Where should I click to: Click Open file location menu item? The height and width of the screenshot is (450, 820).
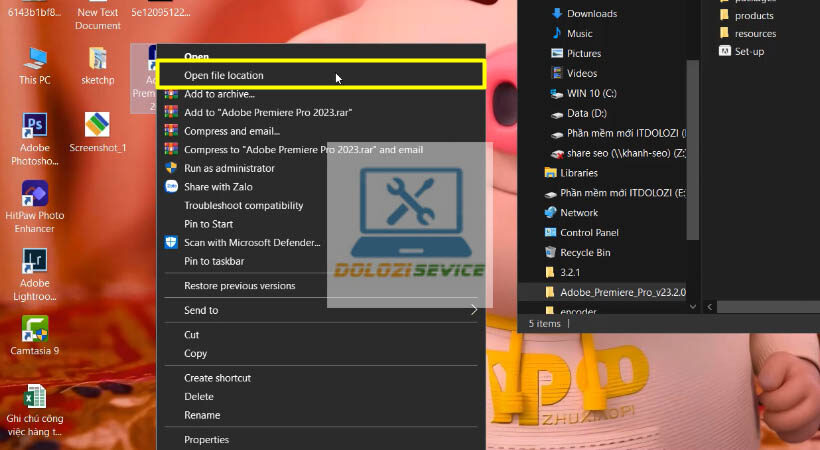pyautogui.click(x=224, y=75)
